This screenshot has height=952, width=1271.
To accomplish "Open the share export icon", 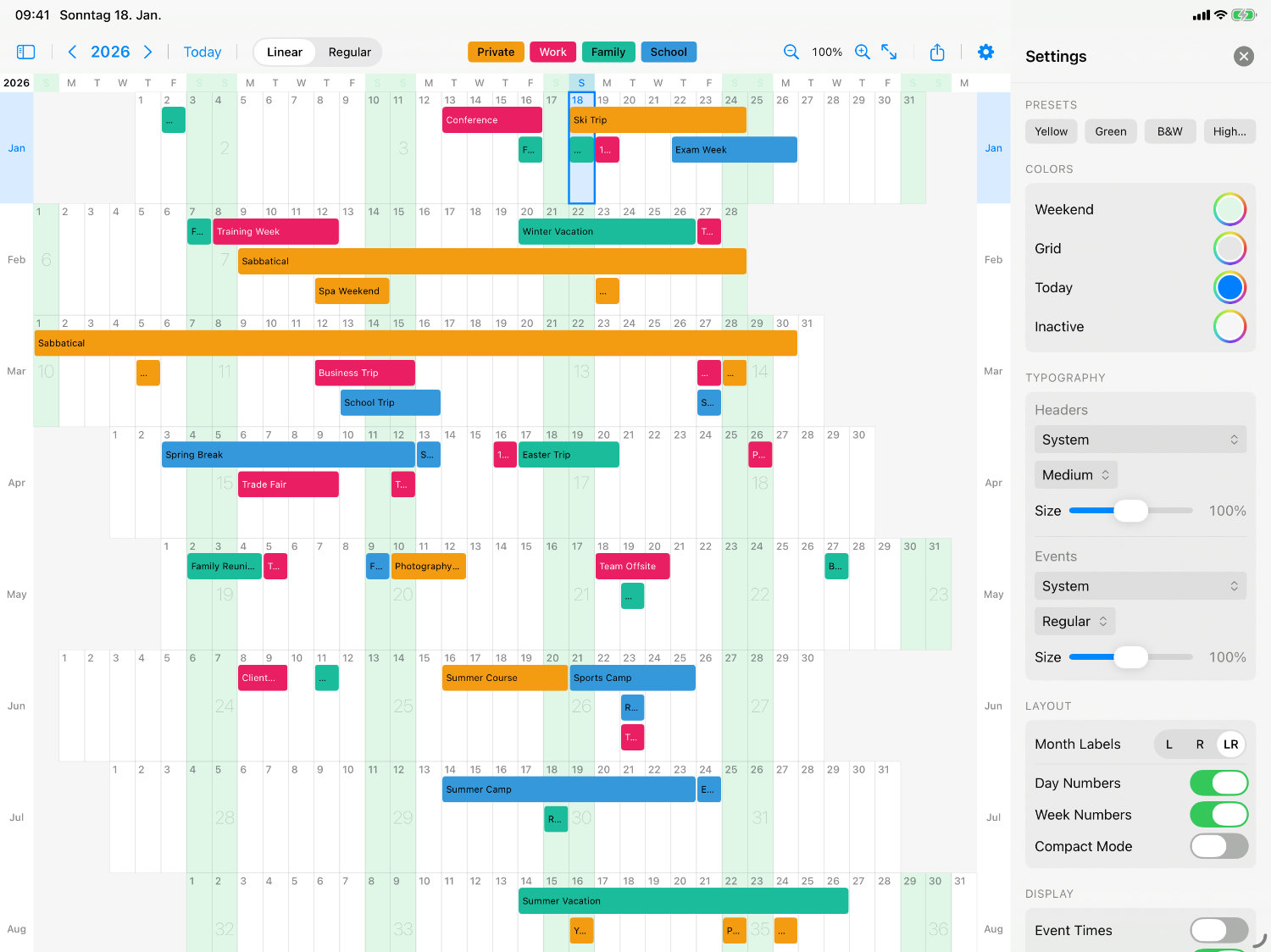I will click(x=937, y=52).
